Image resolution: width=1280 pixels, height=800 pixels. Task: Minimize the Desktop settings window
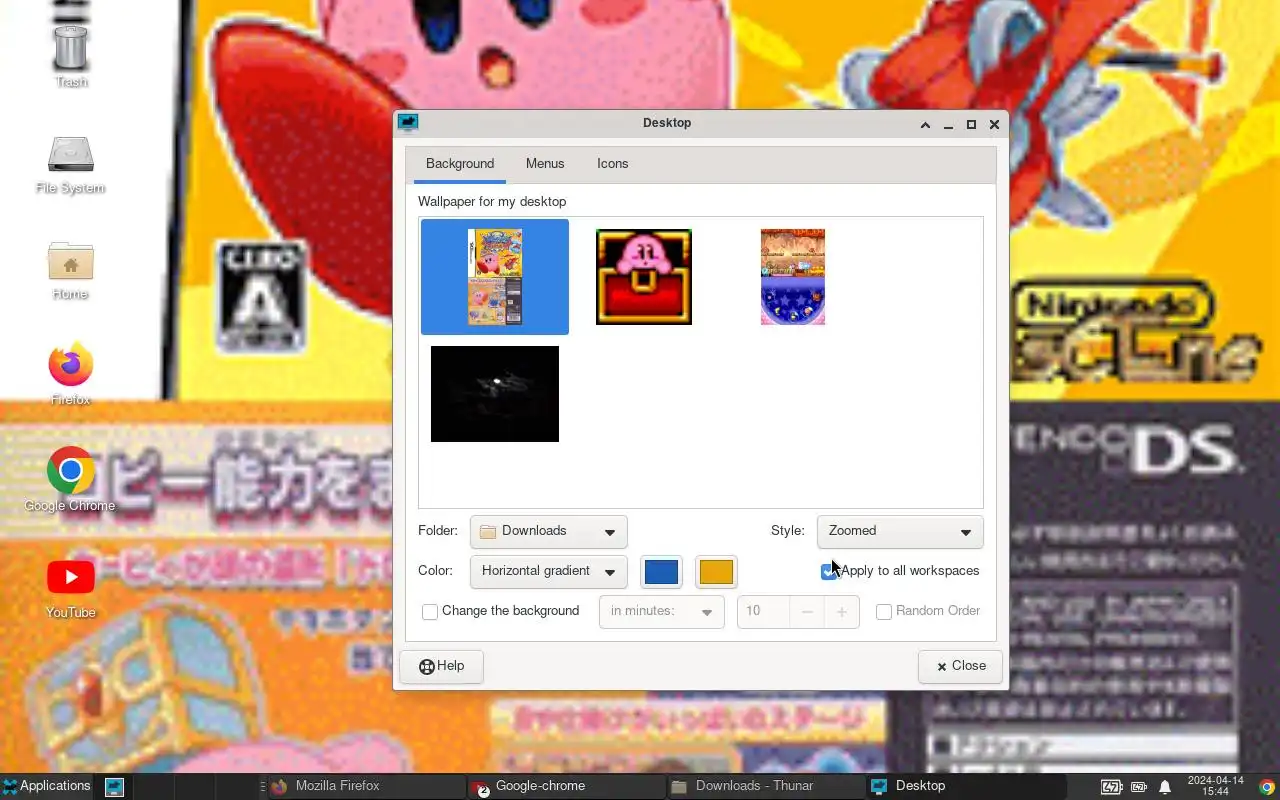[948, 125]
